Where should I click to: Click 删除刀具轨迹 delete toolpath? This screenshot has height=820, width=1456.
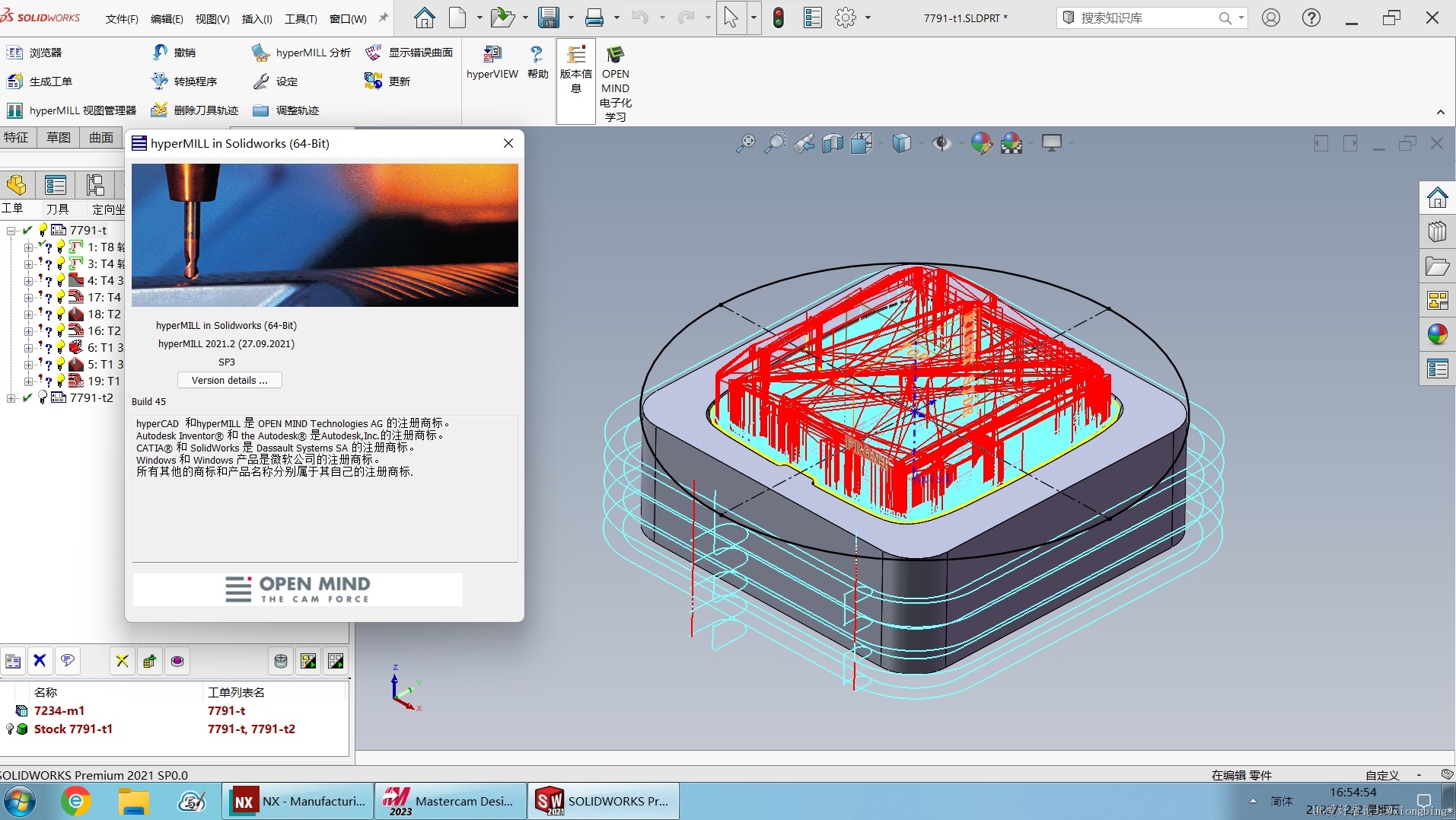click(x=195, y=110)
